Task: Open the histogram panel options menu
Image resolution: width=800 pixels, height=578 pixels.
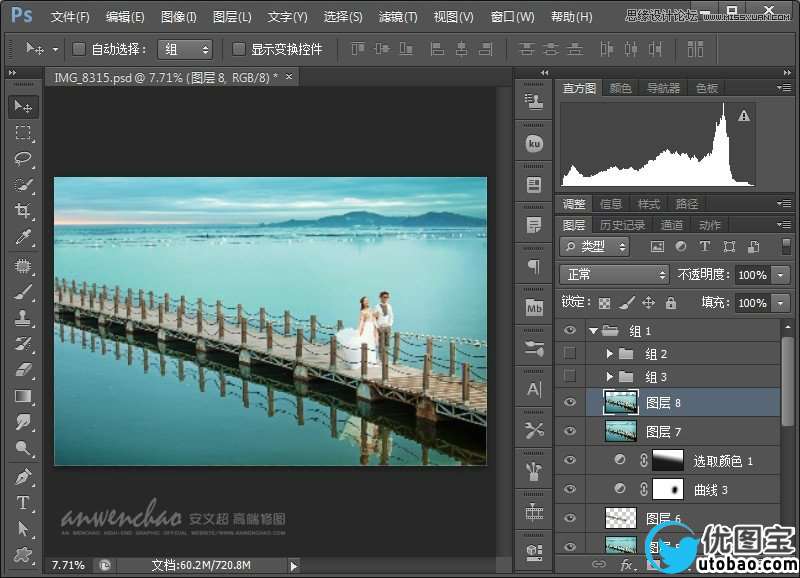Action: [784, 88]
